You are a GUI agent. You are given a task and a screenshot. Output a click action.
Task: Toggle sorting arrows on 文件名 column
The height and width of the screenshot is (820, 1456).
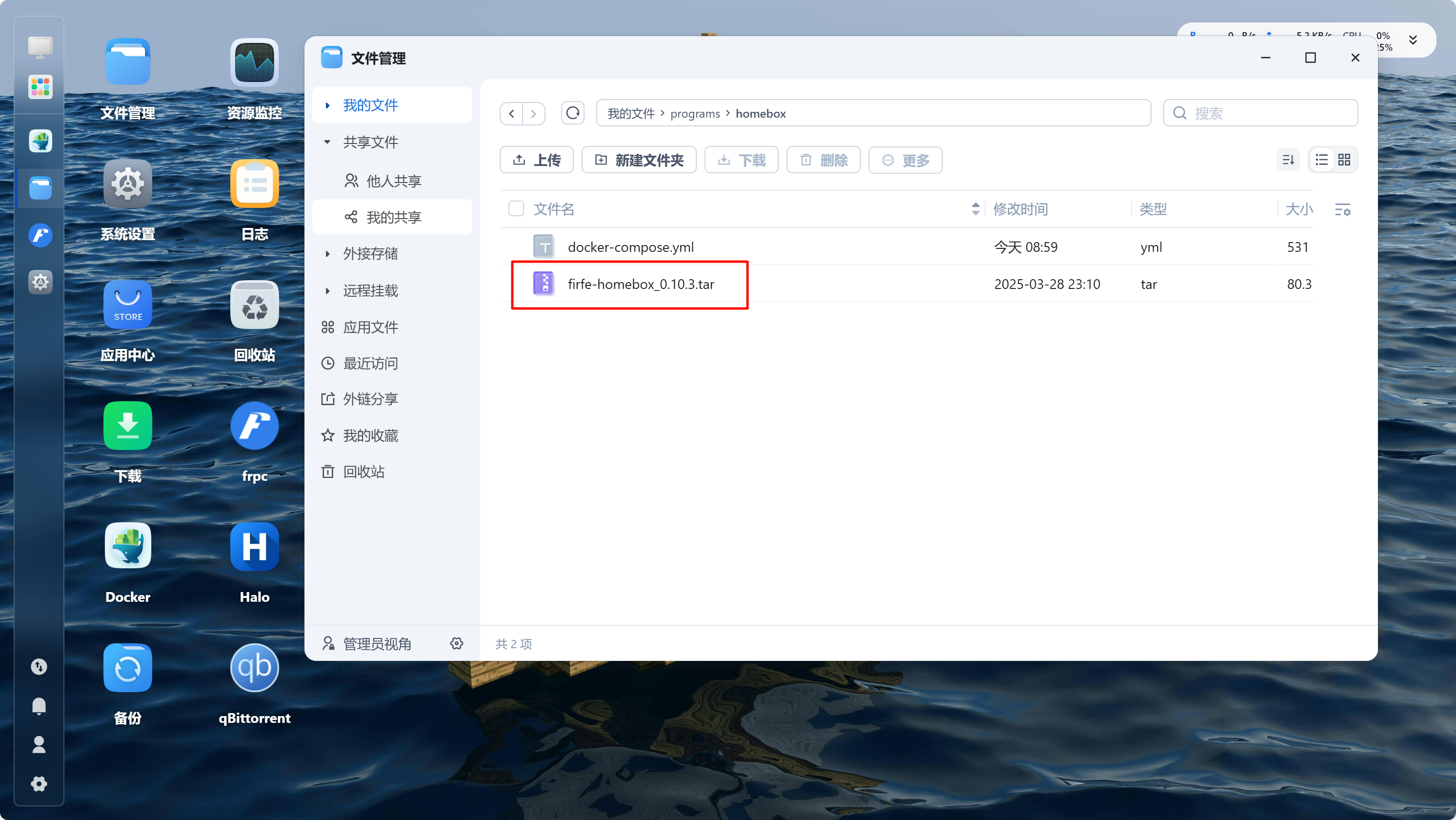975,209
